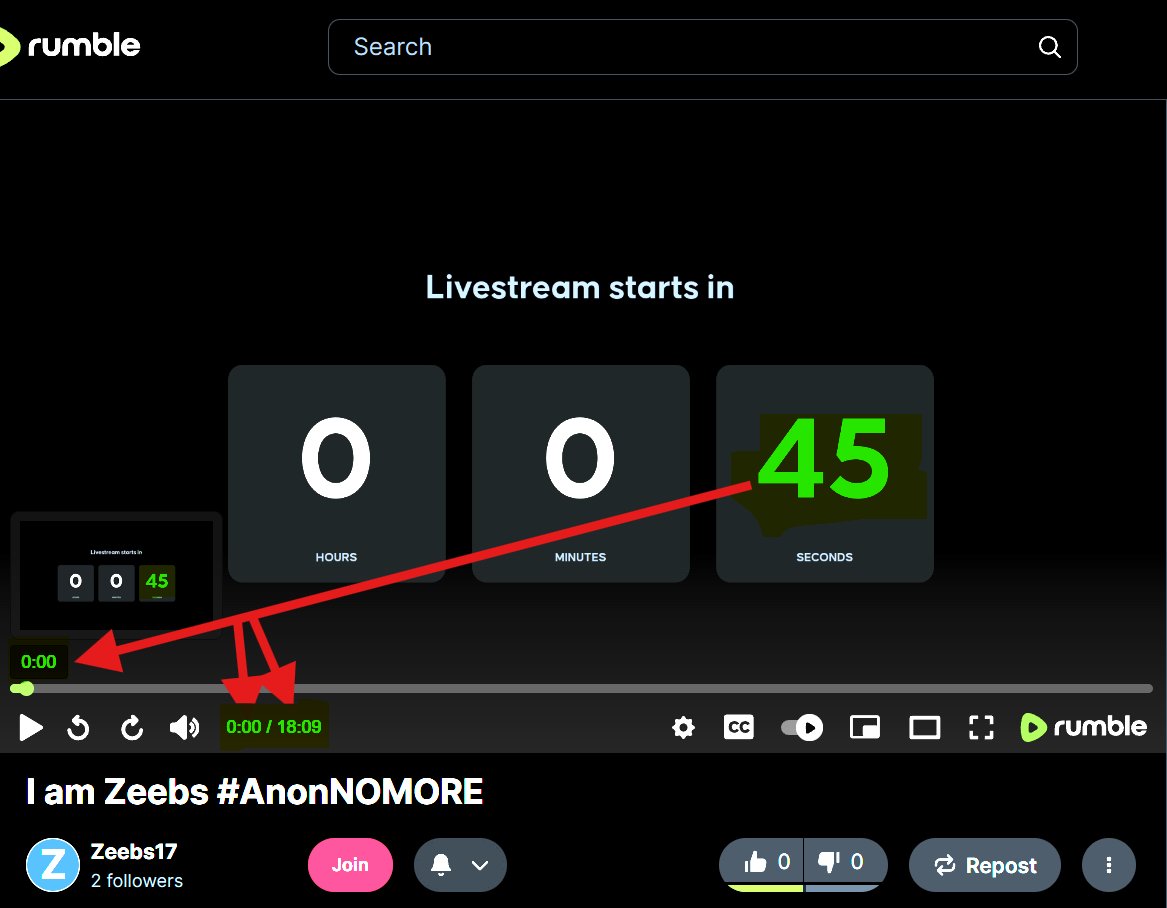Click the seek preview thumbnail

pyautogui.click(x=116, y=575)
